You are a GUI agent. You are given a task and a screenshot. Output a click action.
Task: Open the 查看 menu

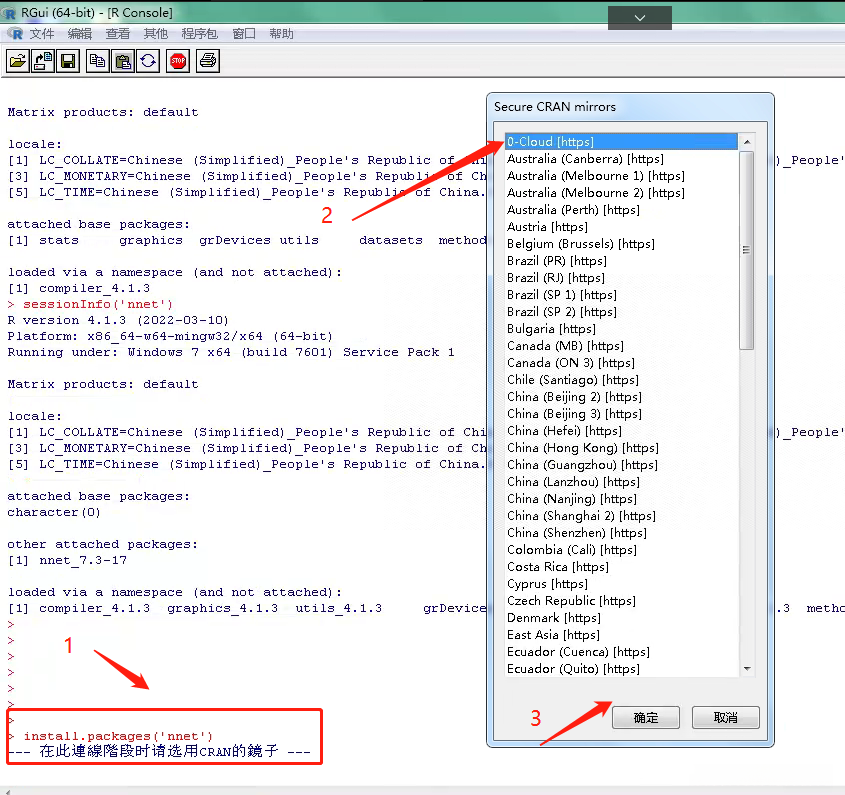tap(117, 34)
